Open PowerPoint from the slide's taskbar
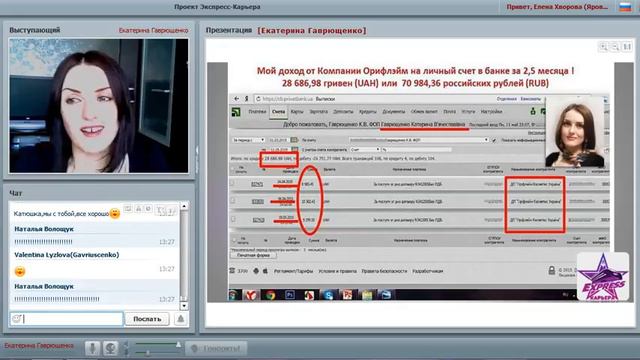Image resolution: width=640 pixels, height=360 pixels. (x=348, y=295)
